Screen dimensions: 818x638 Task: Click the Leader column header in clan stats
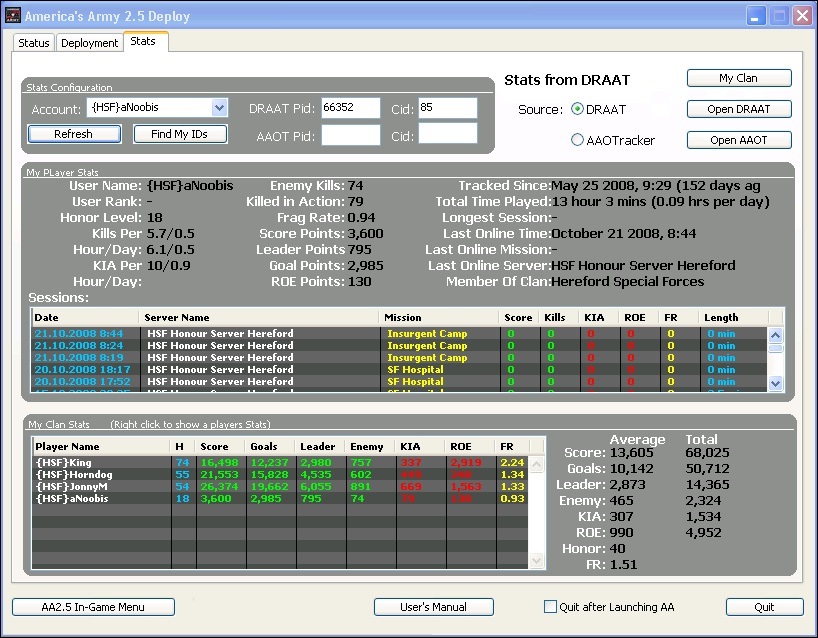[x=320, y=447]
